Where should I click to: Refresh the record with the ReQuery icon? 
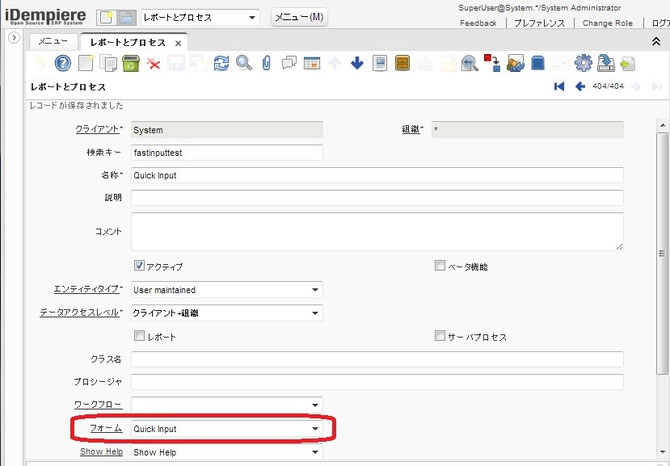[x=221, y=63]
